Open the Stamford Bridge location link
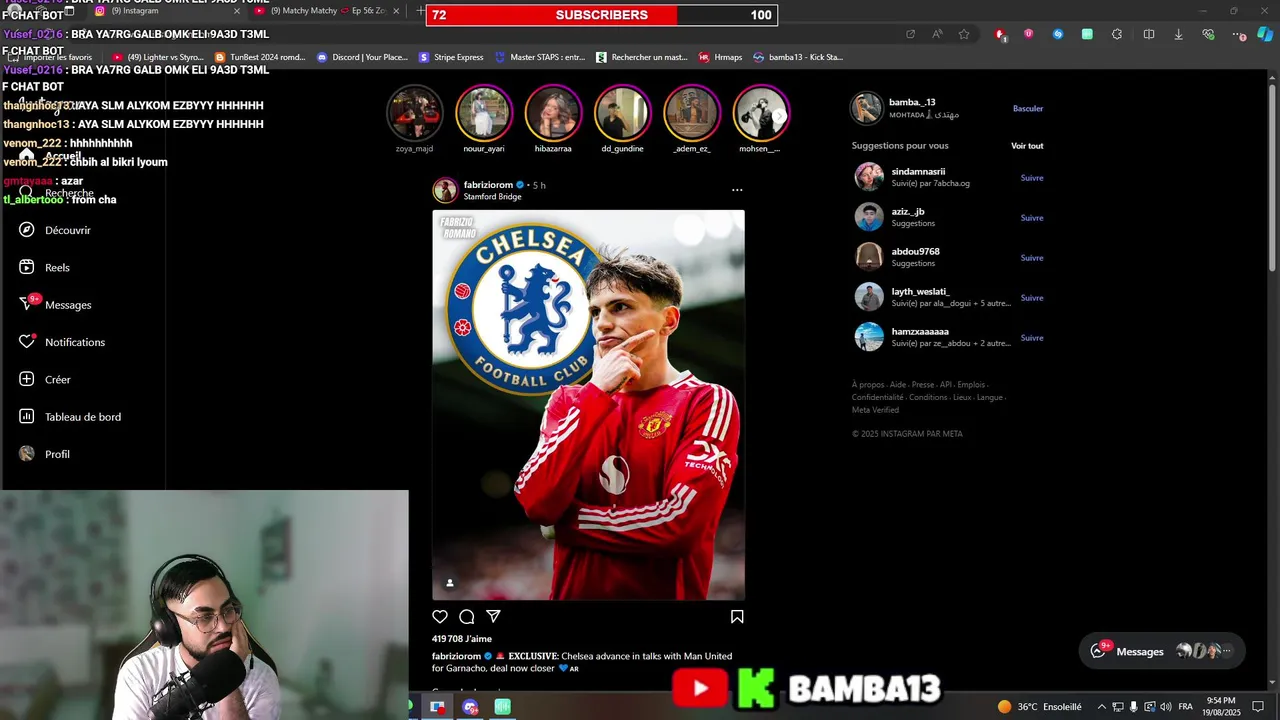Image resolution: width=1280 pixels, height=720 pixels. pos(492,197)
